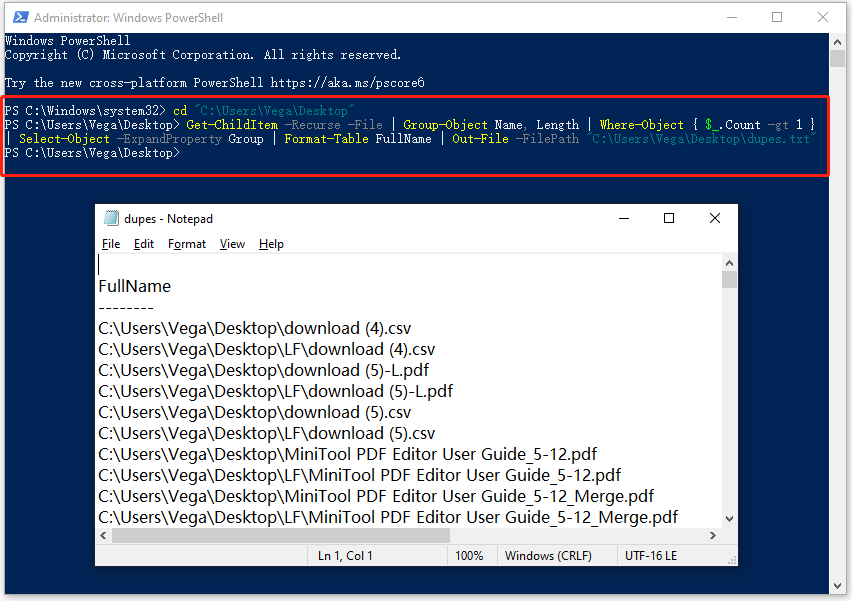Click the 100% zoom level indicator
The height and width of the screenshot is (601, 852).
pyautogui.click(x=470, y=555)
